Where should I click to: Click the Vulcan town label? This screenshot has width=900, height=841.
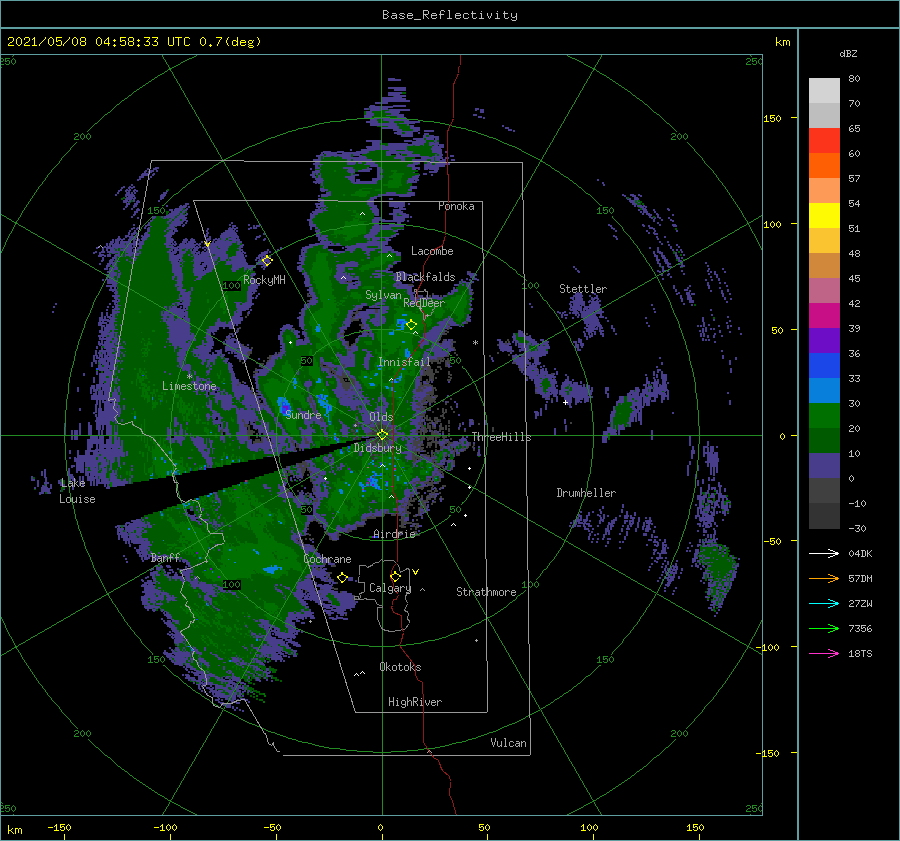click(x=508, y=743)
